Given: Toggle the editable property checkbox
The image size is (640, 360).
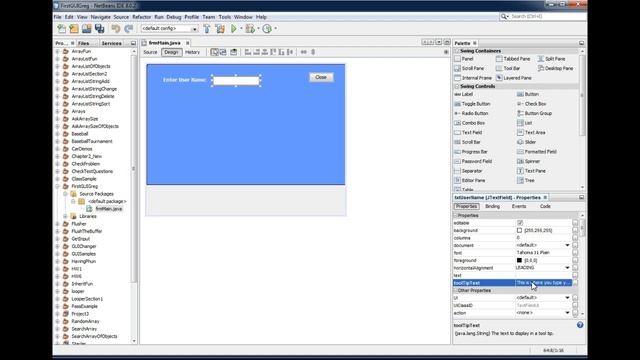Looking at the screenshot, I should [x=520, y=223].
